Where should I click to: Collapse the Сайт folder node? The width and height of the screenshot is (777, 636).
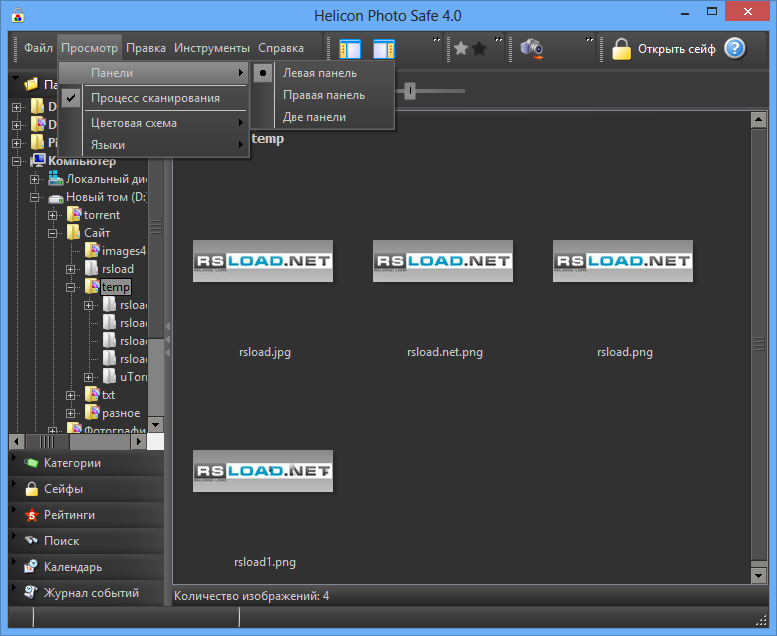click(52, 233)
